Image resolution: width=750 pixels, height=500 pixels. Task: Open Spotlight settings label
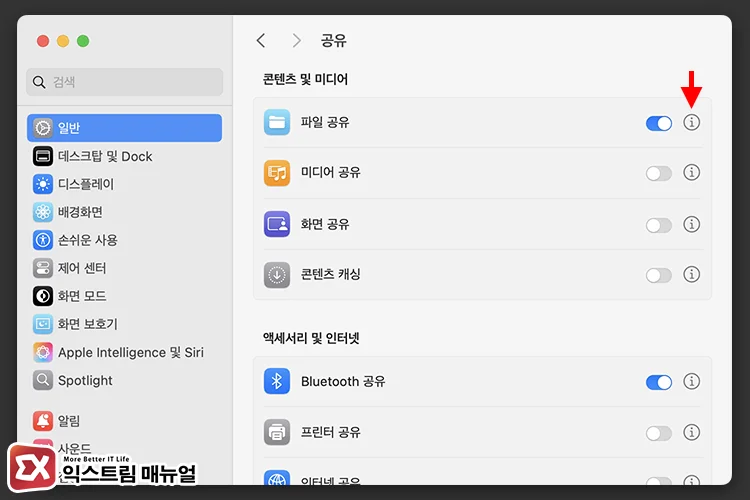click(85, 381)
